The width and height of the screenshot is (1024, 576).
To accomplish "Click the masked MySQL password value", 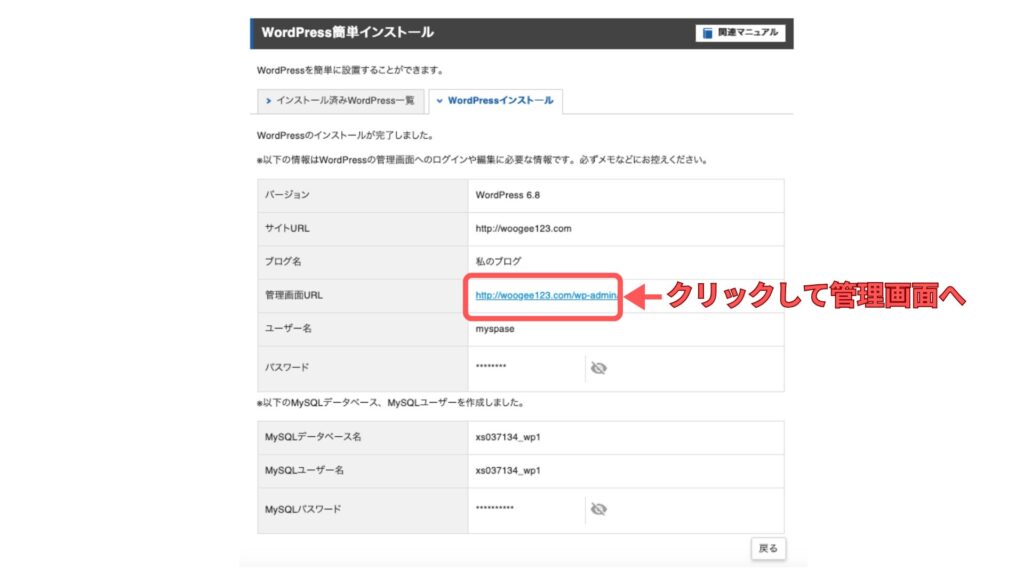I will 494,507.
